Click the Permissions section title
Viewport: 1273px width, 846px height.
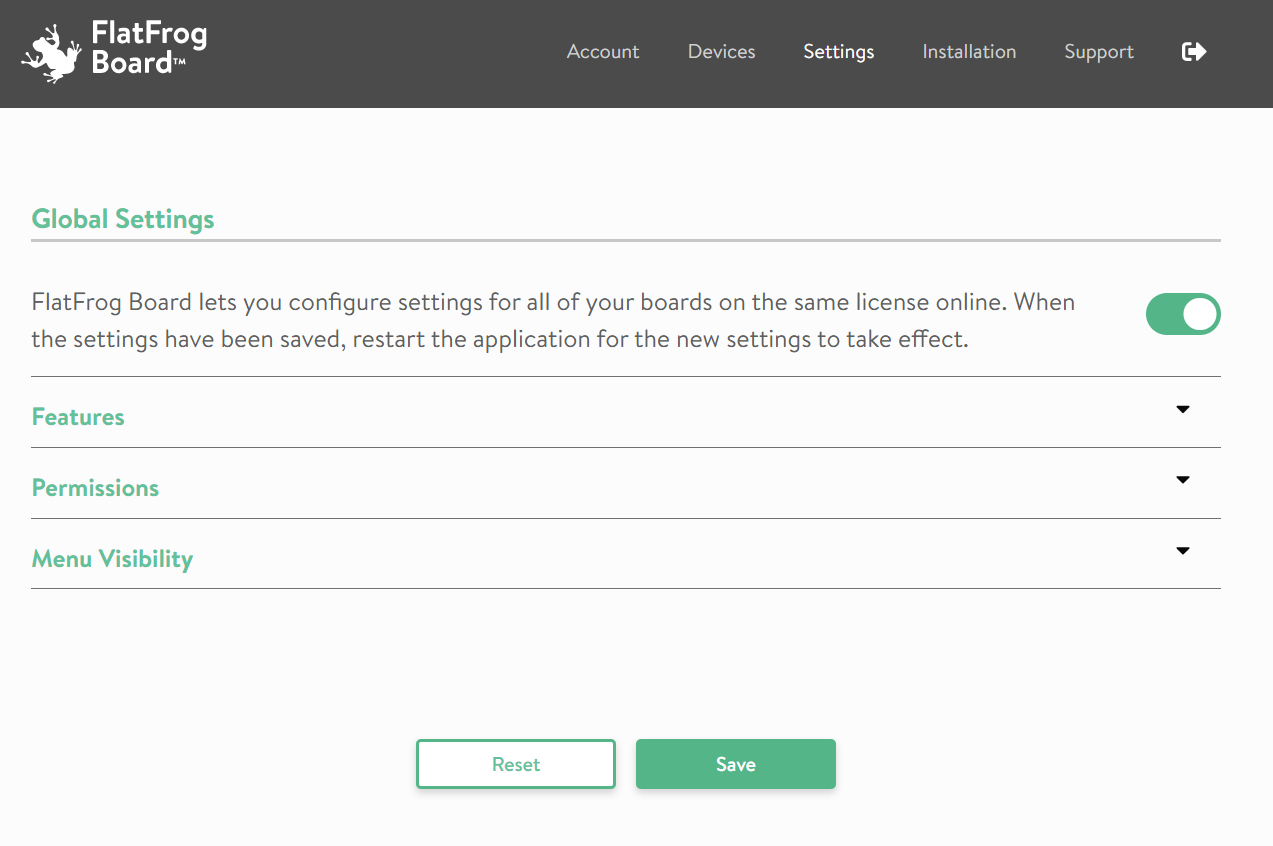[x=95, y=488]
